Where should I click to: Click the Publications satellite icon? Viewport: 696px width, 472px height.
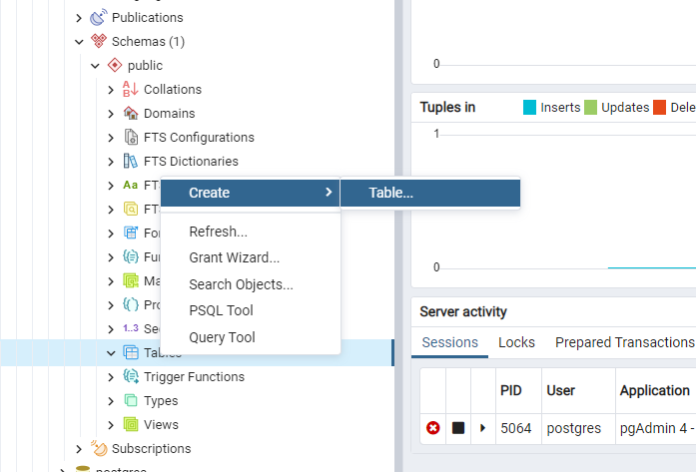pos(98,17)
